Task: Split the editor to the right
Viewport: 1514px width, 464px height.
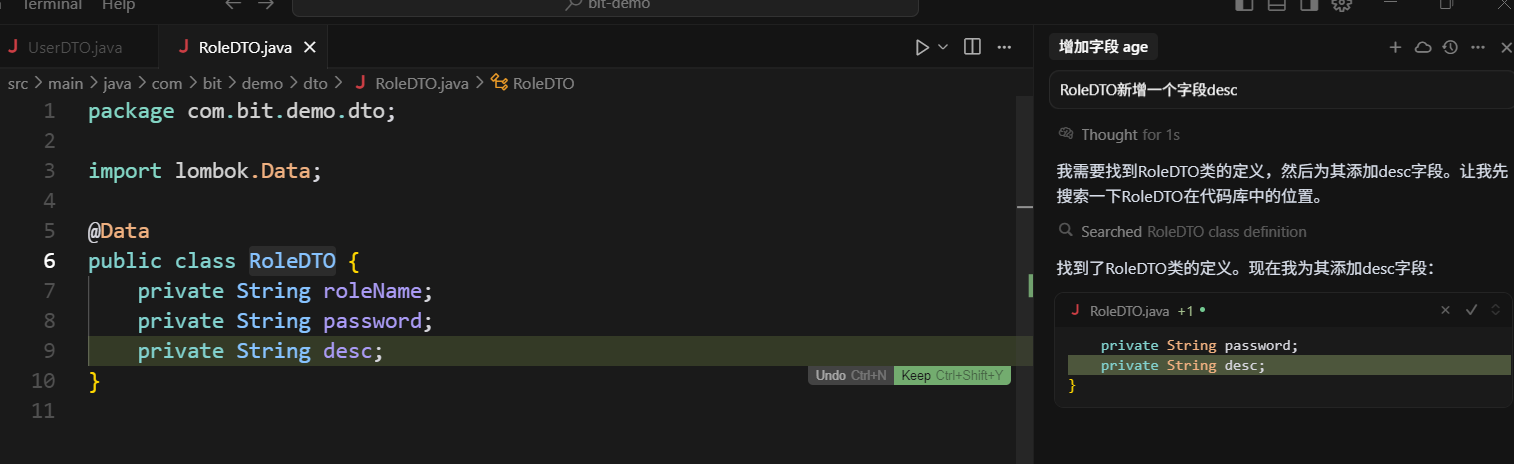Action: click(x=972, y=47)
